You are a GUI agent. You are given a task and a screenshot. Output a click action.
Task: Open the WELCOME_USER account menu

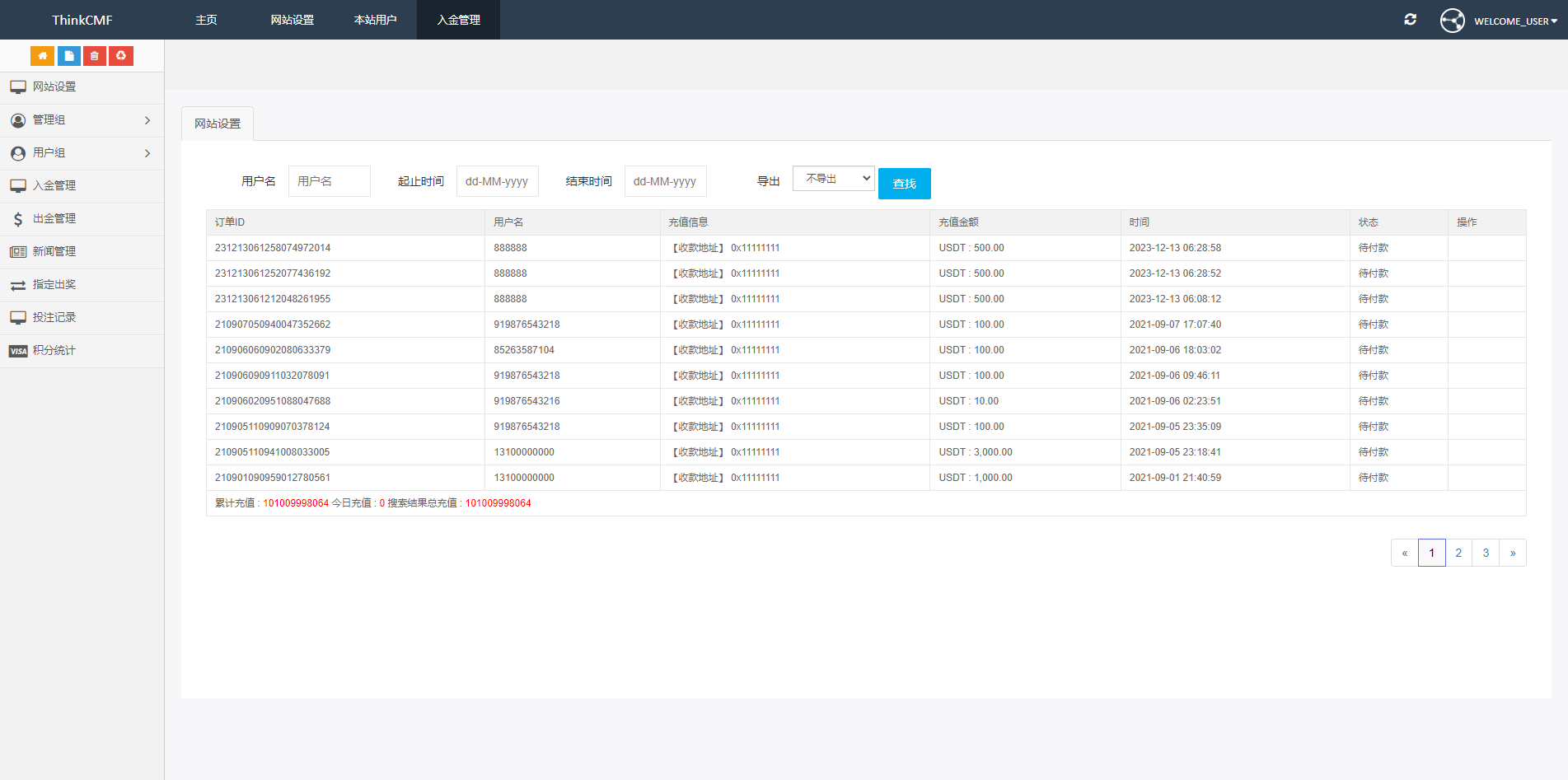[x=1500, y=21]
